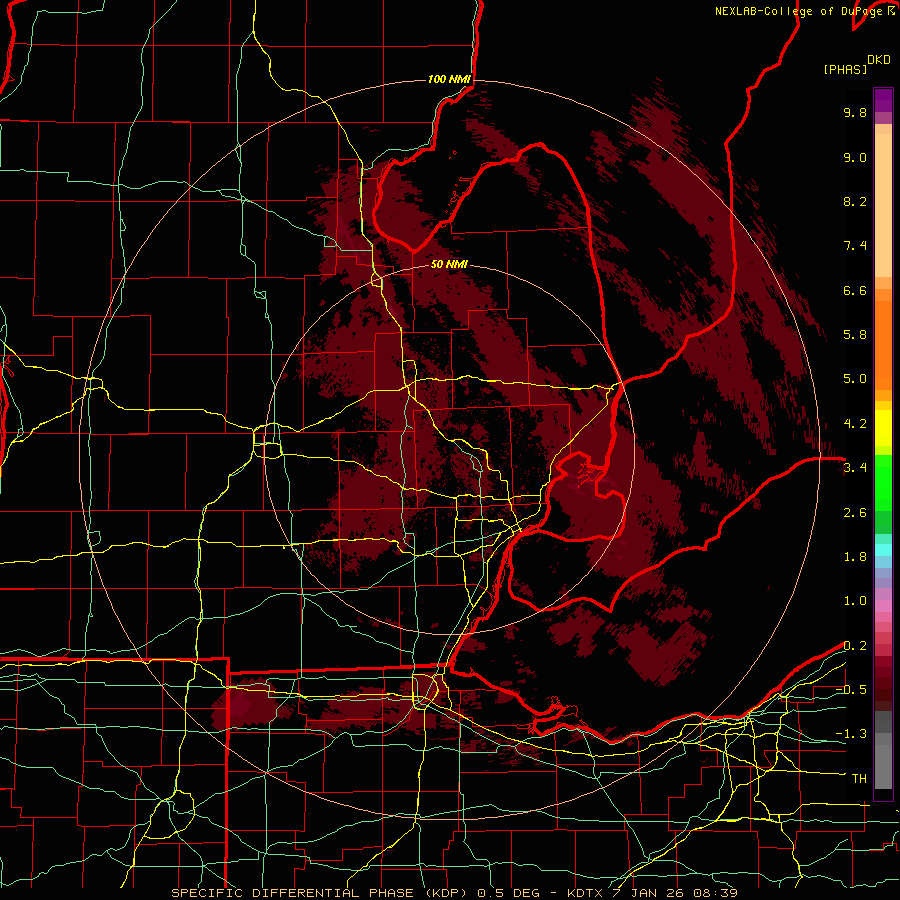
Task: Click the 0.2 scale value
Action: pos(855,646)
